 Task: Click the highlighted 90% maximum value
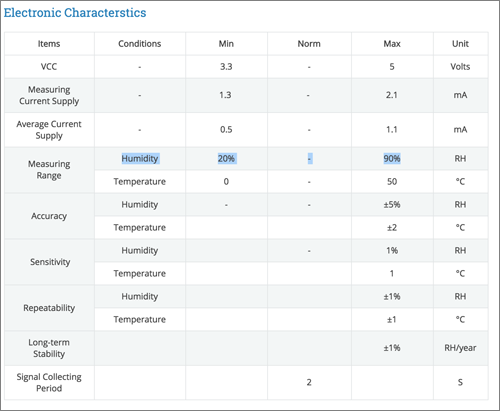[392, 158]
